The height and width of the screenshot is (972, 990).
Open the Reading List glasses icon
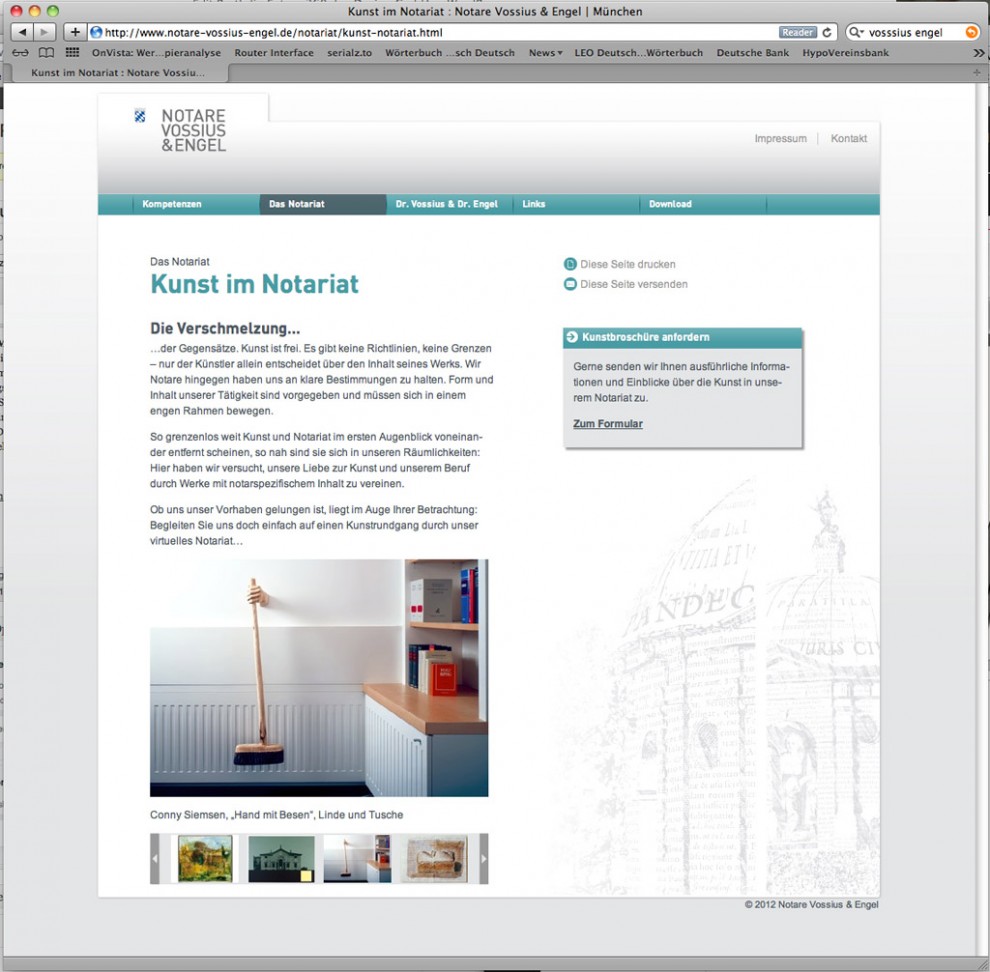point(20,53)
